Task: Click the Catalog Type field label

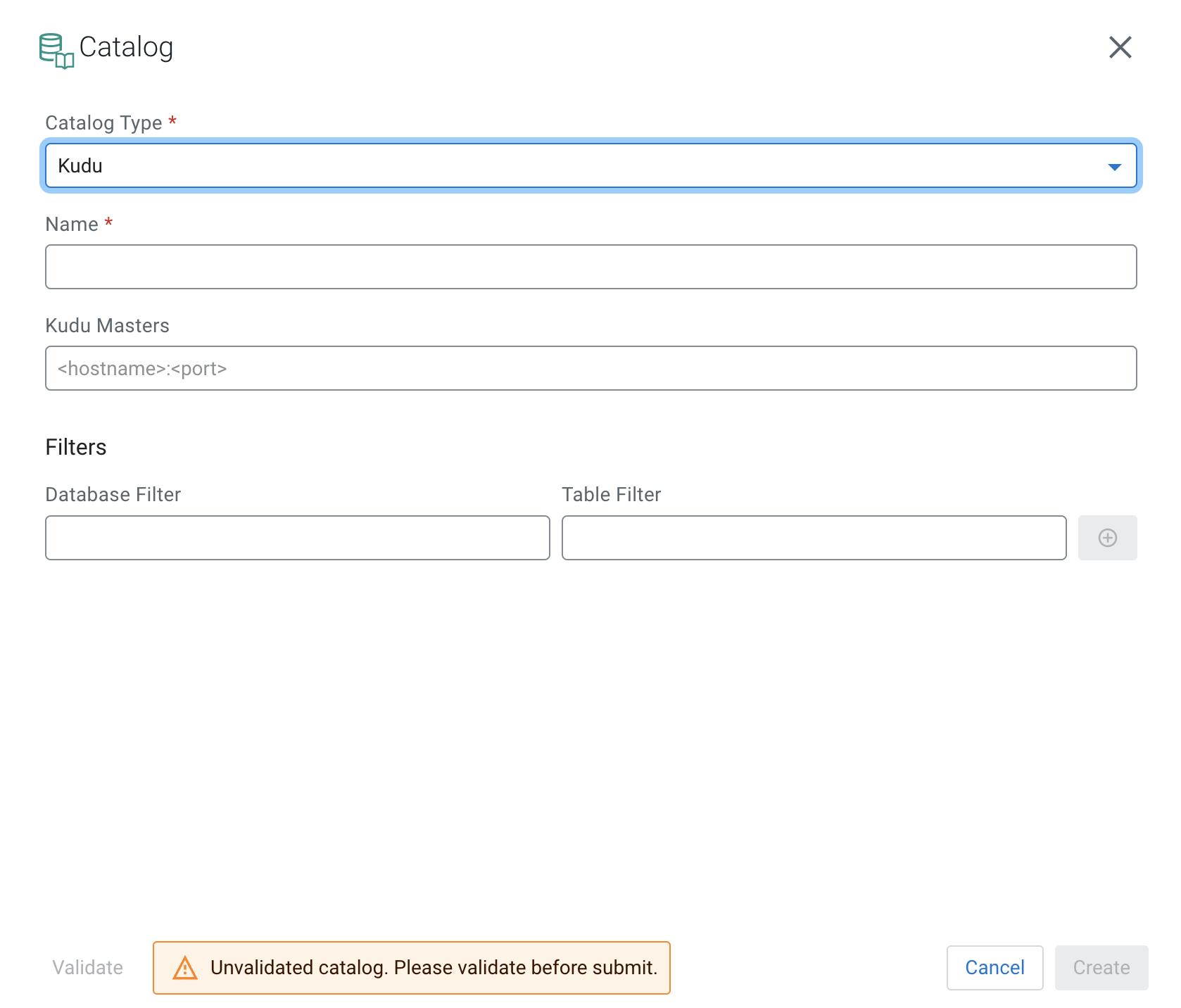Action: click(x=103, y=123)
